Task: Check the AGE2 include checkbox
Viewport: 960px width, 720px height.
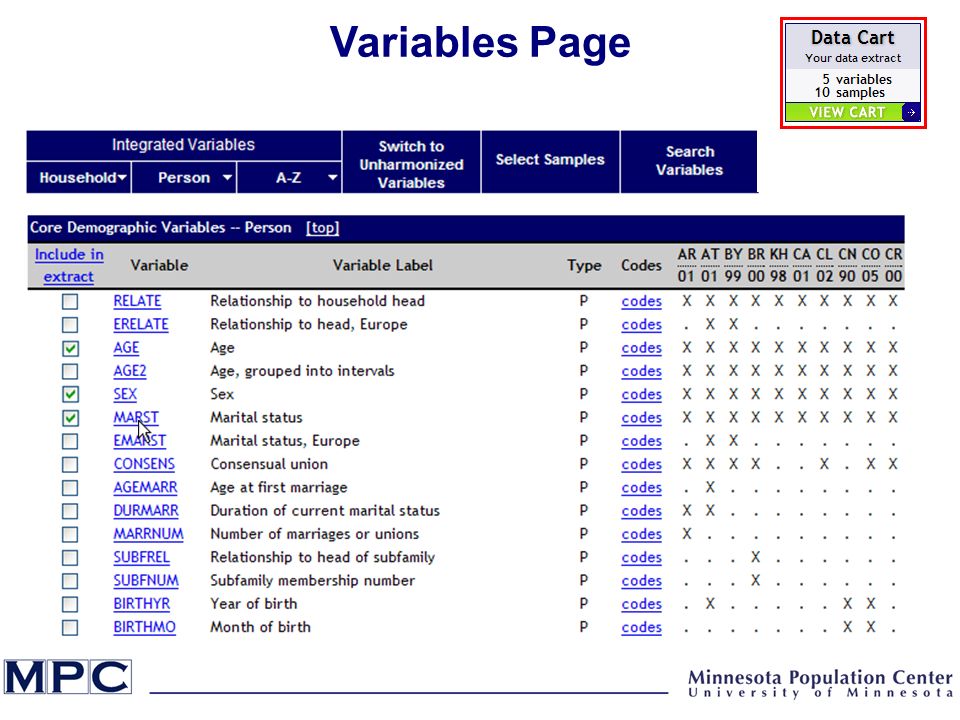Action: click(70, 371)
